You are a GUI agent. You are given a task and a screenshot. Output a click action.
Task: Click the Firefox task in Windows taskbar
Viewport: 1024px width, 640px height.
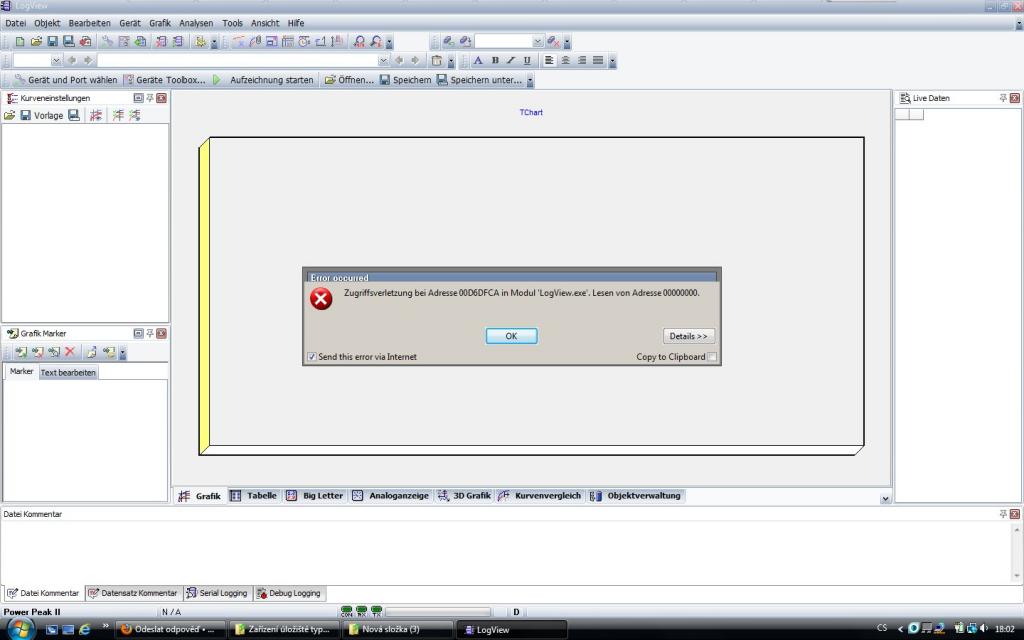point(167,630)
